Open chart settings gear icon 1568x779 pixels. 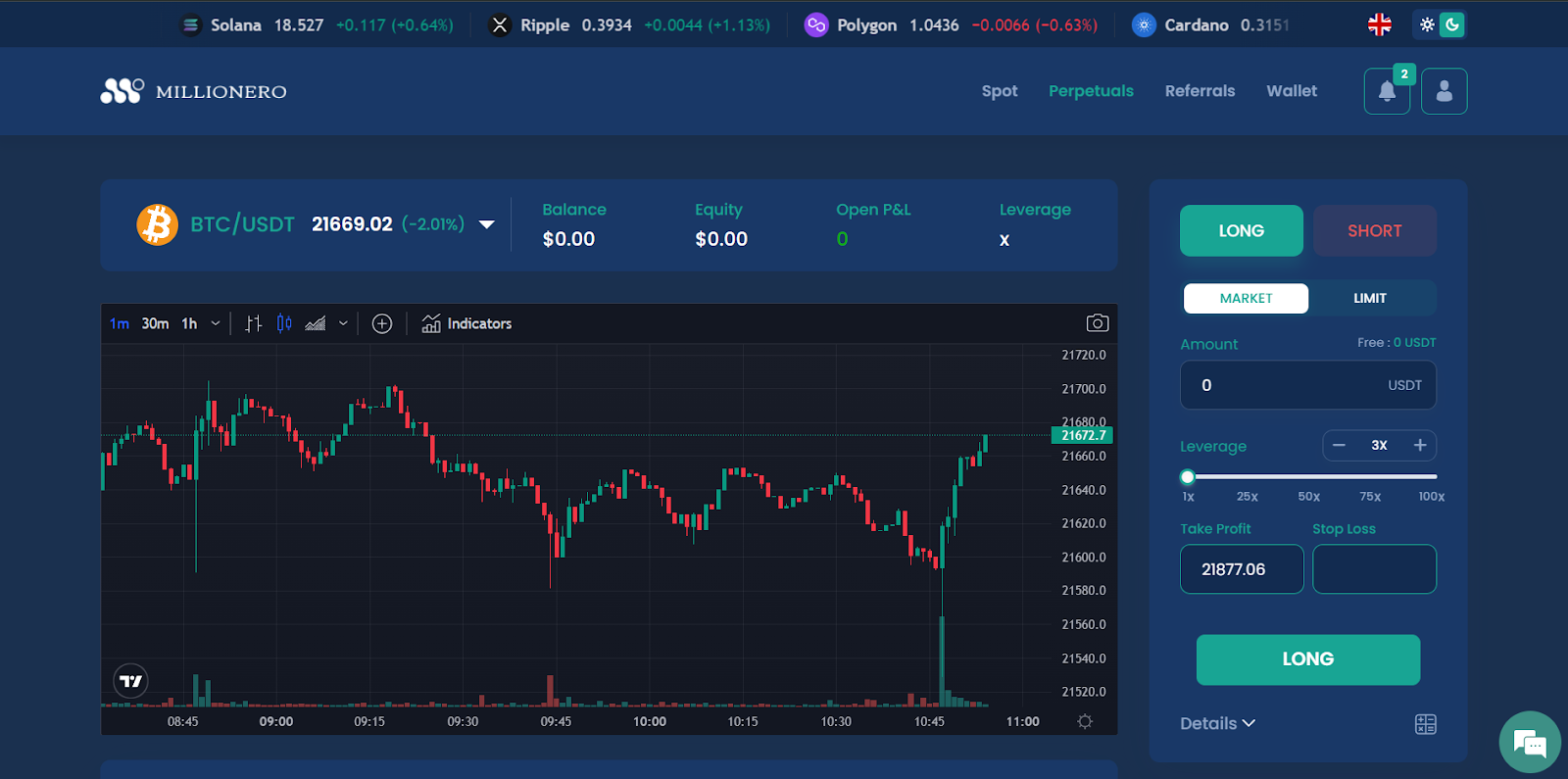coord(1085,721)
